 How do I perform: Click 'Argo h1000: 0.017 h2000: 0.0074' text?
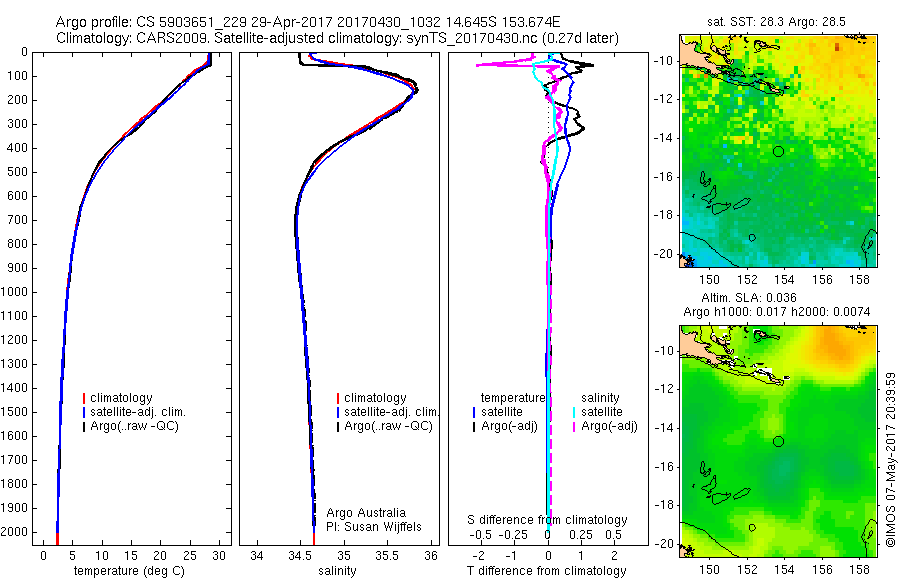(777, 312)
